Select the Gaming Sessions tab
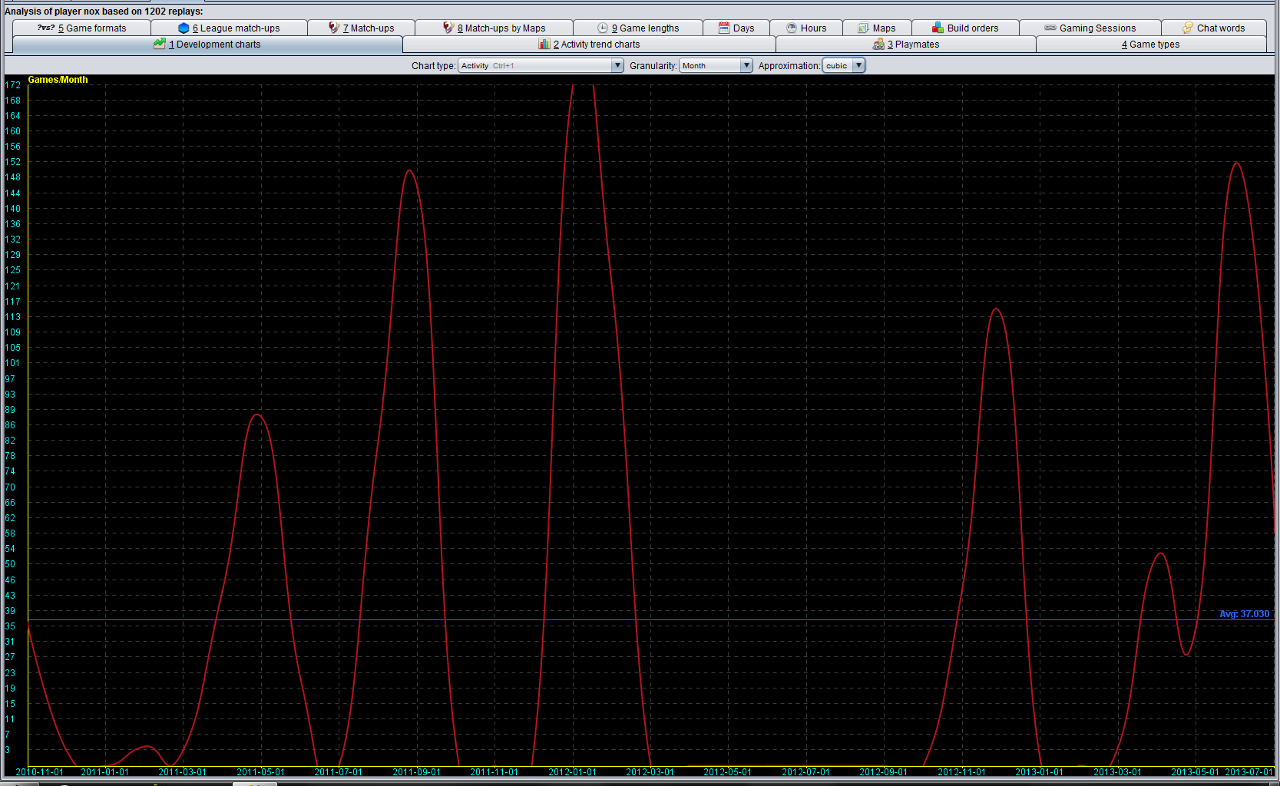The image size is (1280, 786). 1090,28
